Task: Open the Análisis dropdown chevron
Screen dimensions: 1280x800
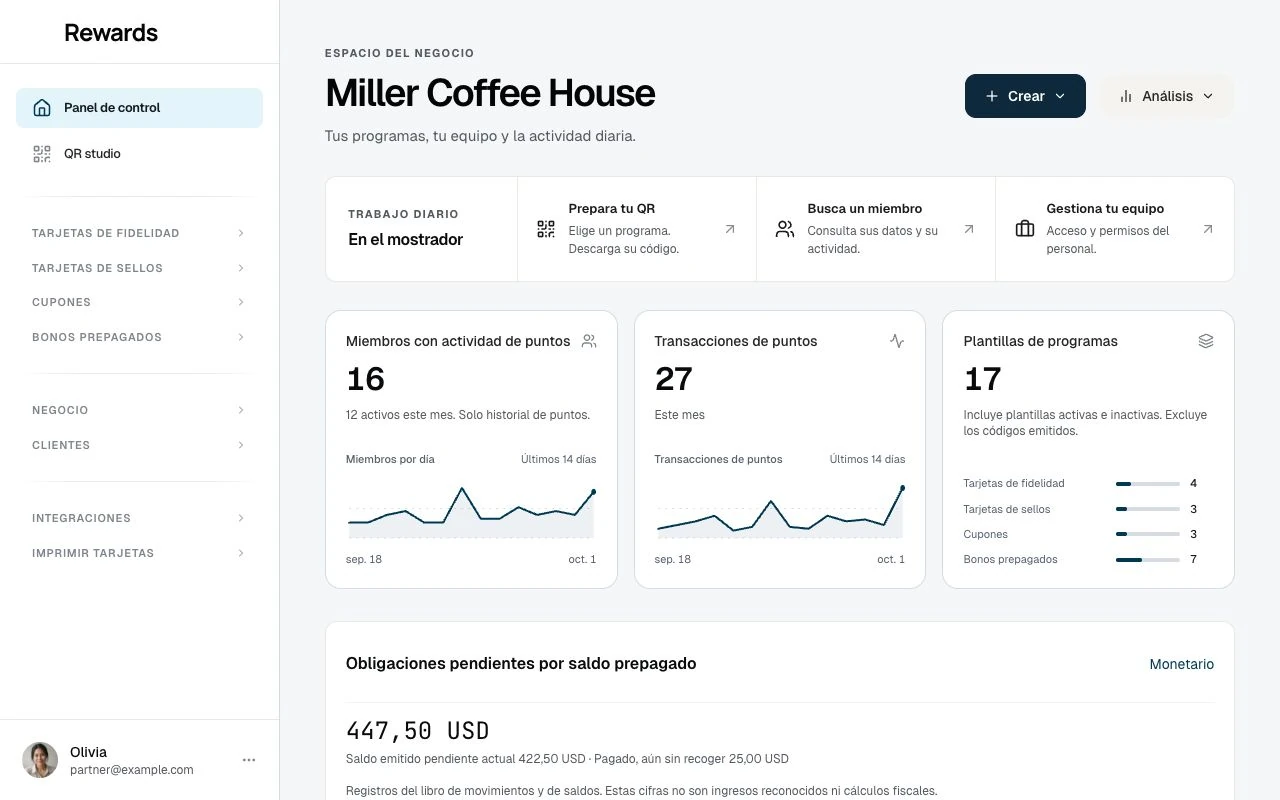Action: [1208, 96]
